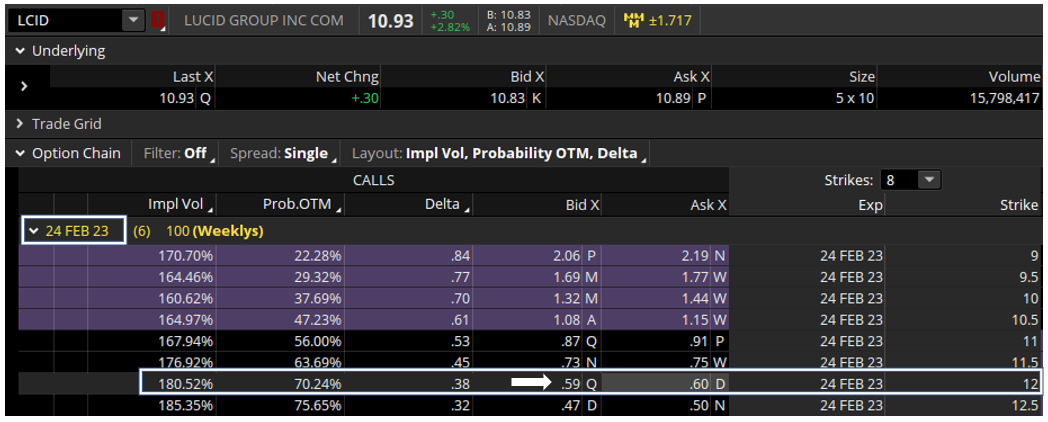This screenshot has width=1048, height=422.
Task: Collapse the Underlying section
Action: click(x=21, y=51)
